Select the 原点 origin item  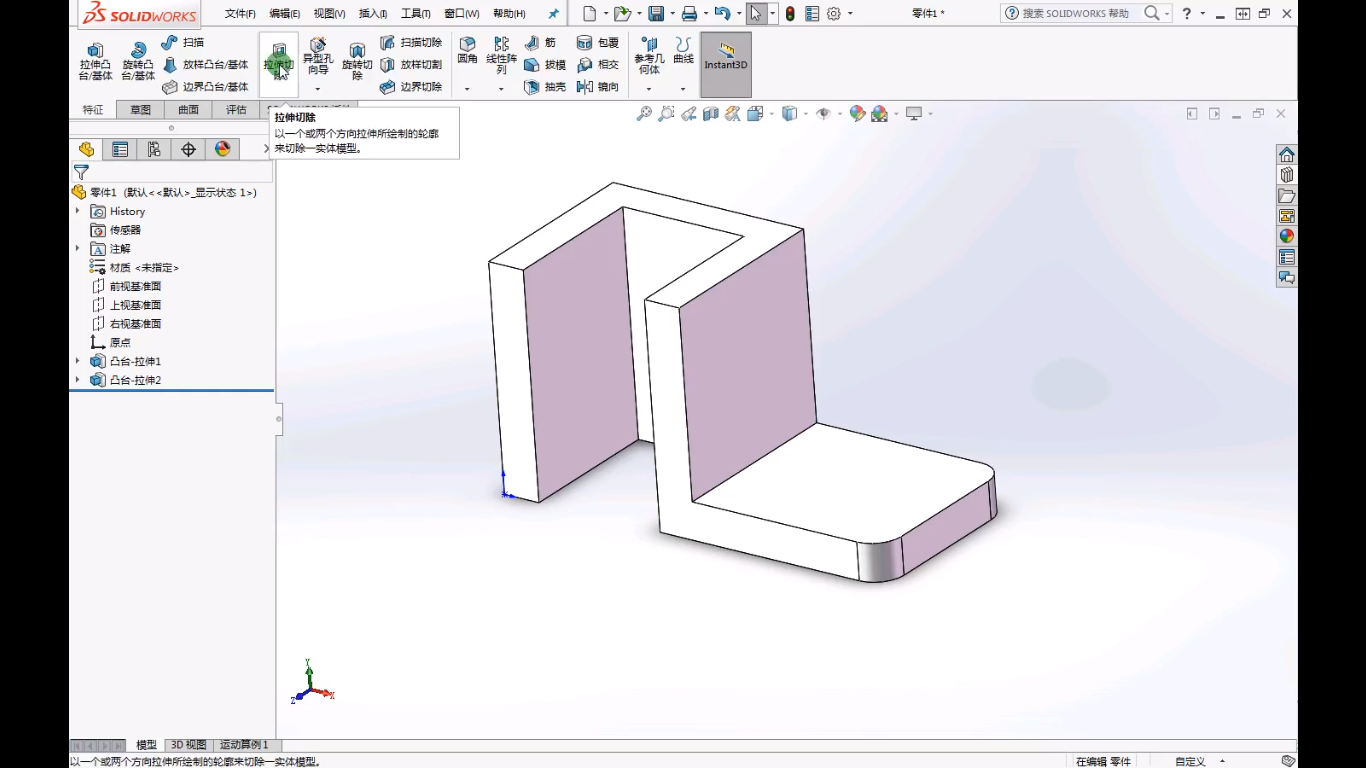(x=110, y=342)
